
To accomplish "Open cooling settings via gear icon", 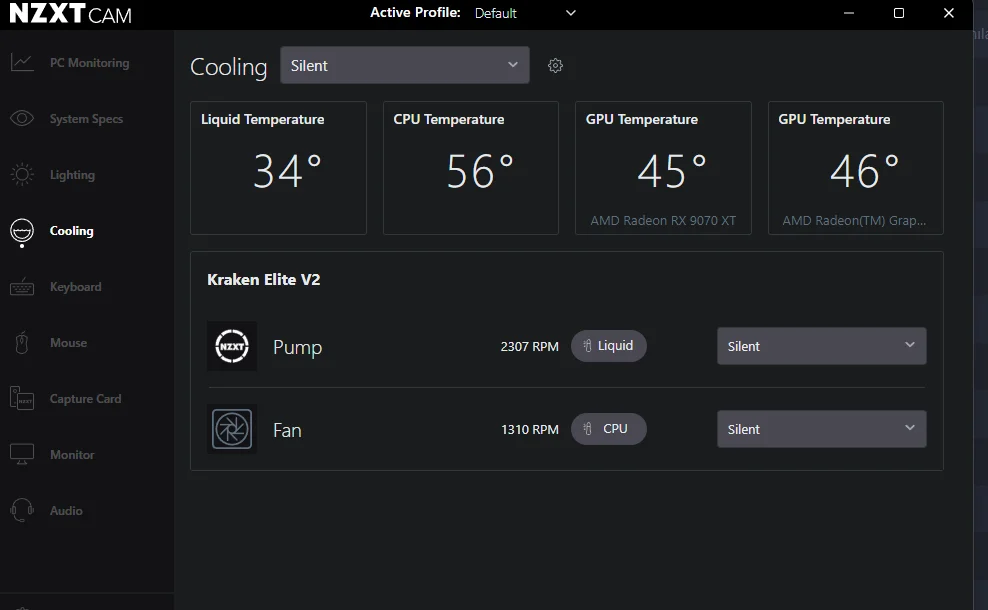I will [555, 66].
